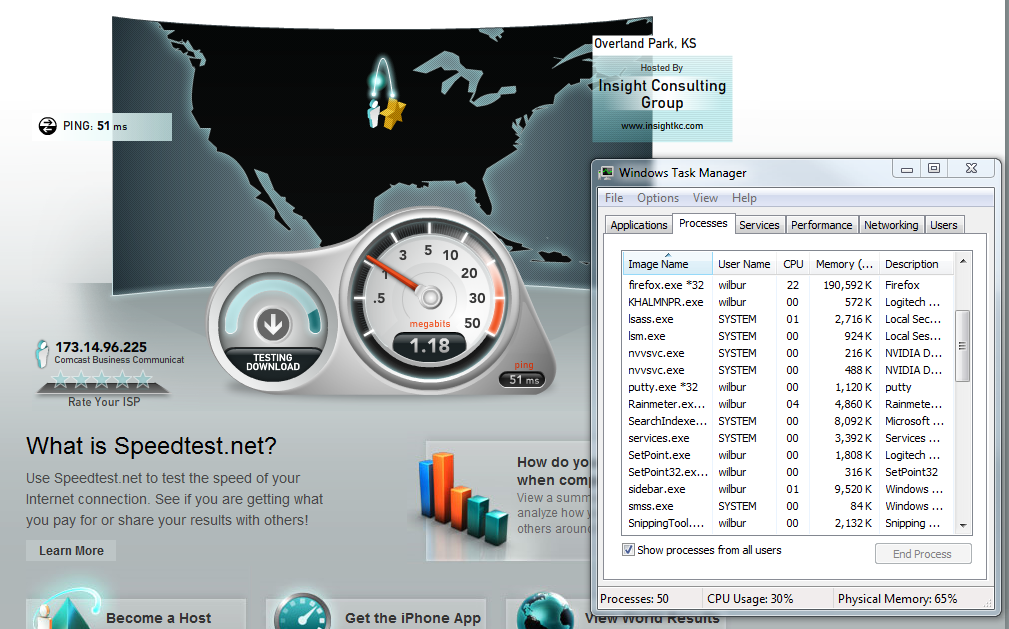Select the services.exe process row
Screen dimensions: 1009x629
pyautogui.click(x=788, y=438)
